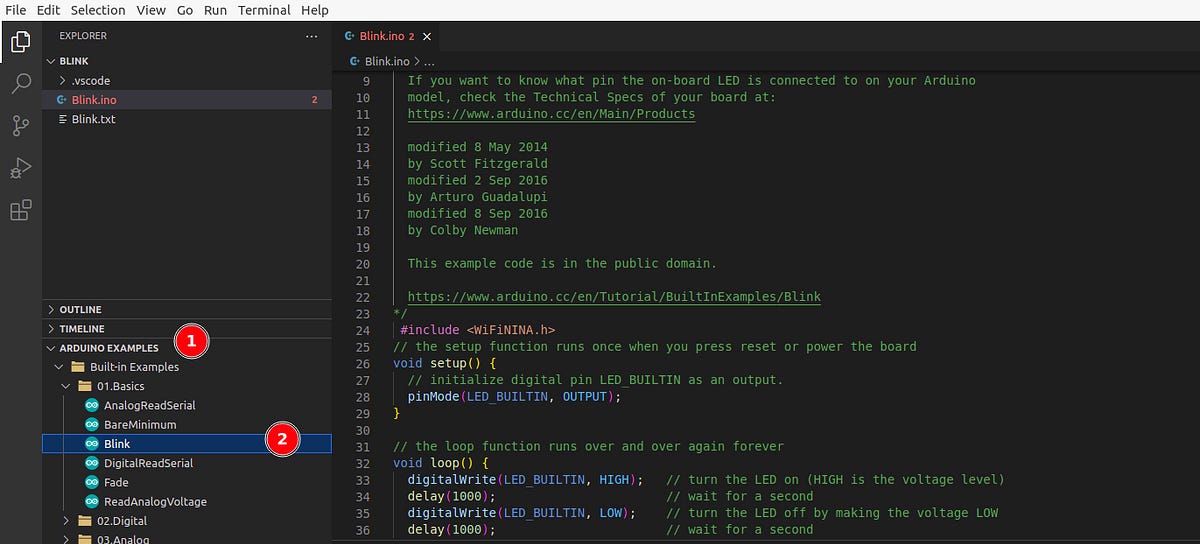1200x544 pixels.
Task: Open the Search view icon
Action: pos(20,84)
